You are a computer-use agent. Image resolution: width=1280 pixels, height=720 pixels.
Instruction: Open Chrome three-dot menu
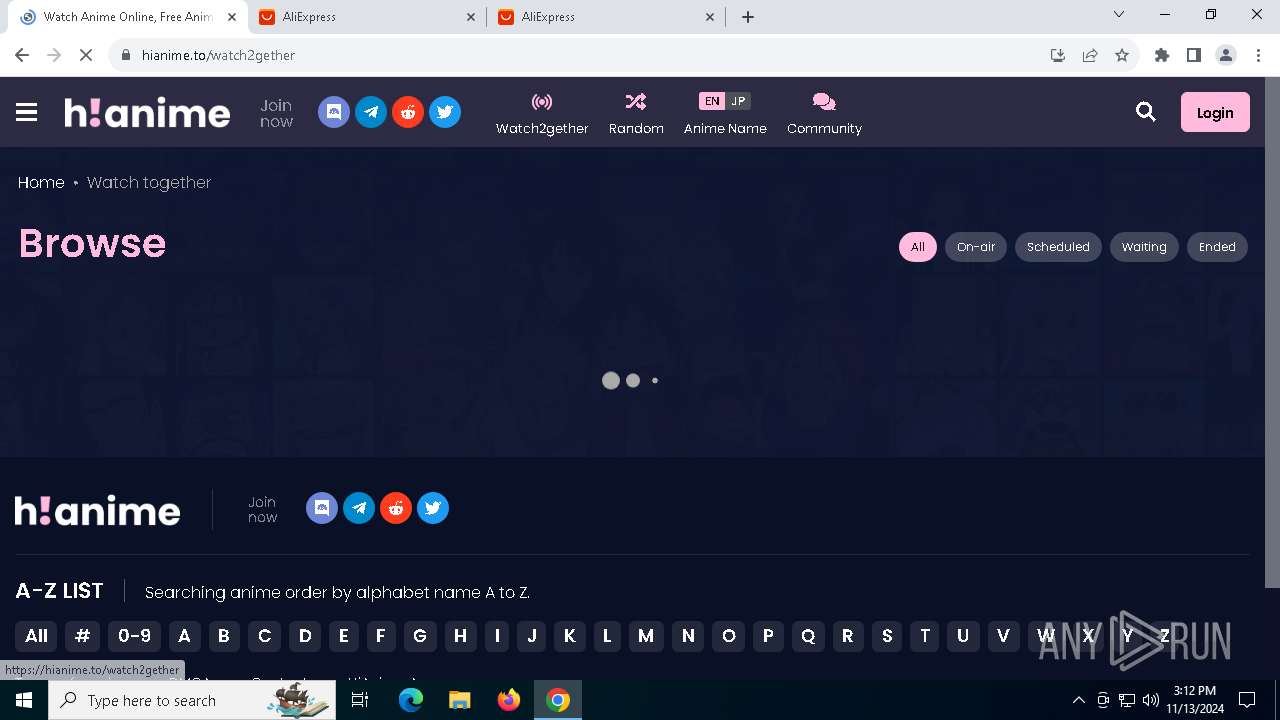point(1258,55)
